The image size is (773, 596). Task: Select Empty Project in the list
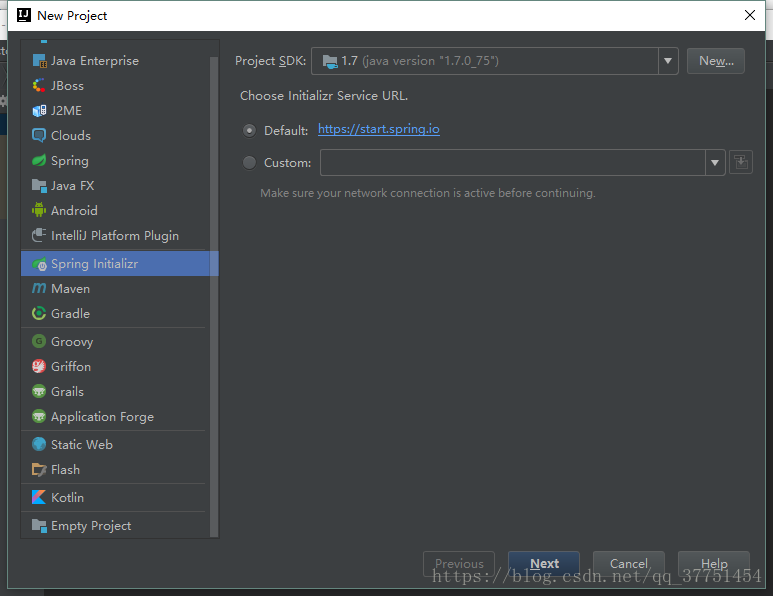pos(115,526)
